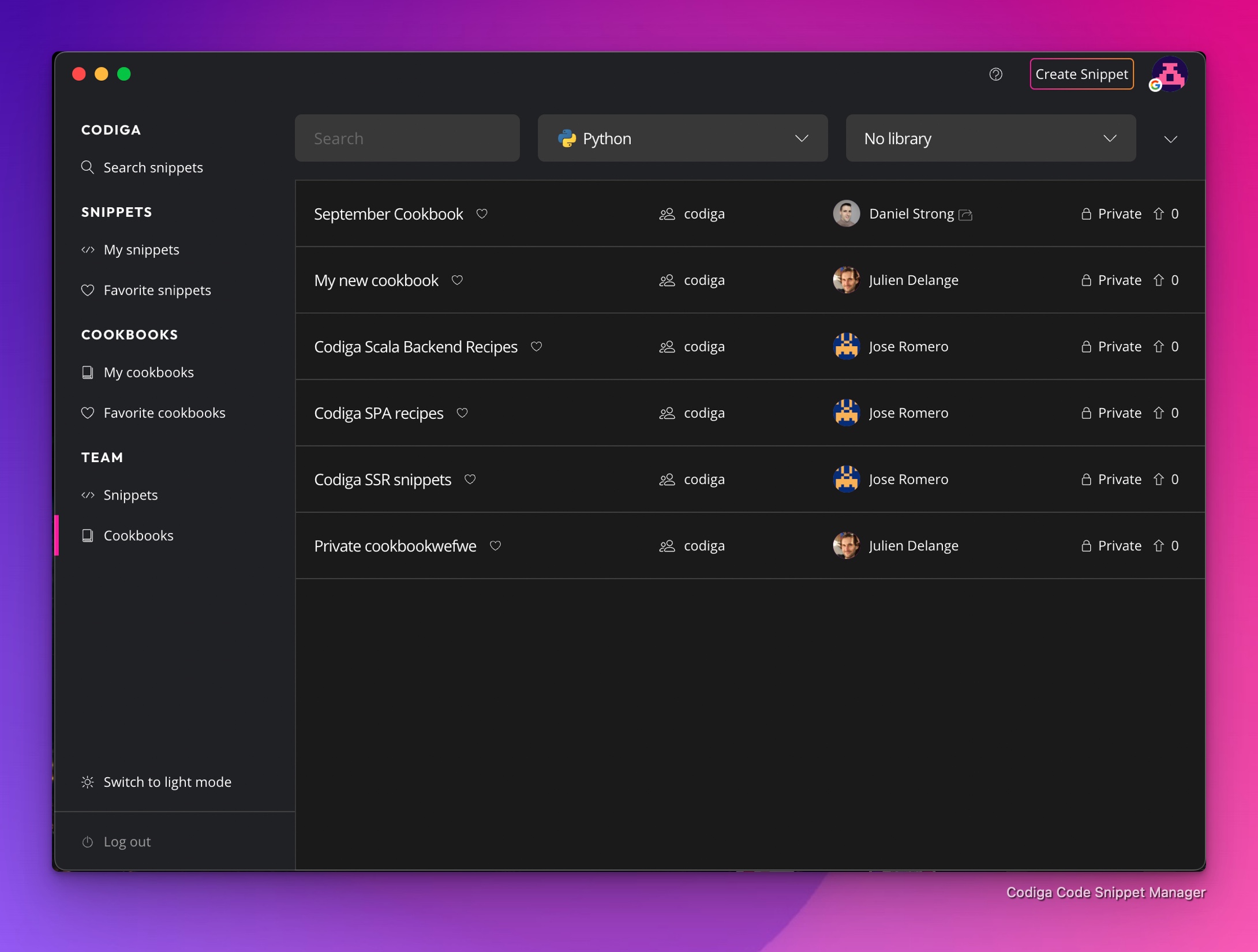This screenshot has width=1258, height=952.
Task: Open the Python language dropdown
Action: click(683, 138)
